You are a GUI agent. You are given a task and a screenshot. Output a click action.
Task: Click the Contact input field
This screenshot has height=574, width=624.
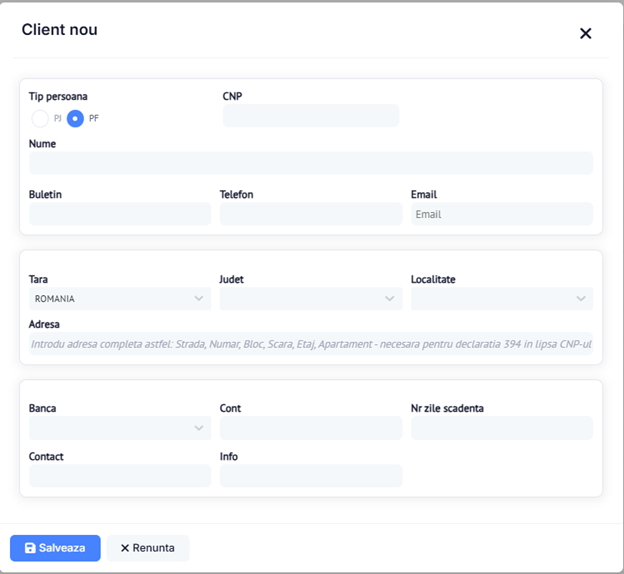tap(119, 476)
